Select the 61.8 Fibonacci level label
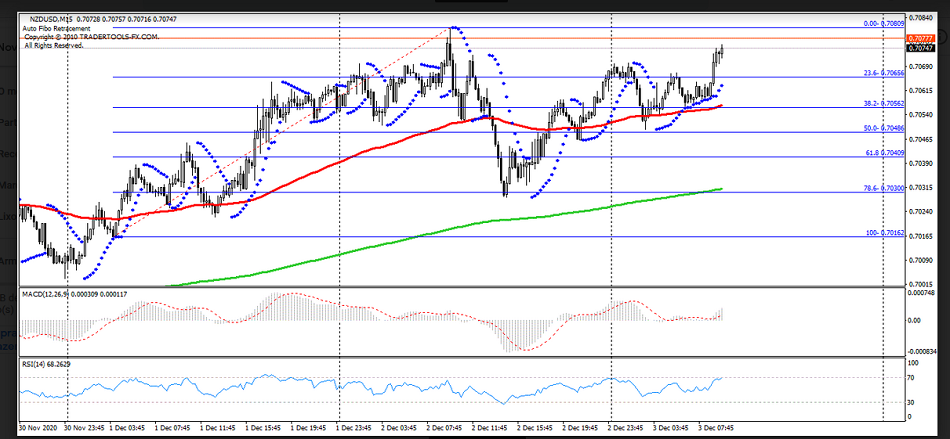 pyautogui.click(x=883, y=153)
